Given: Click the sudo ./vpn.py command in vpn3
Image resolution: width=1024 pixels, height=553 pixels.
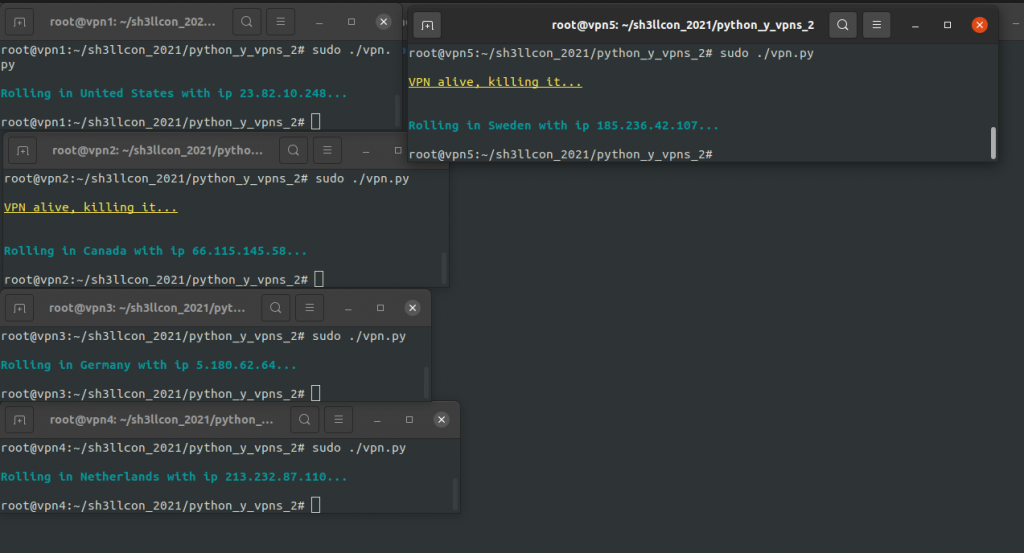Looking at the screenshot, I should 359,336.
